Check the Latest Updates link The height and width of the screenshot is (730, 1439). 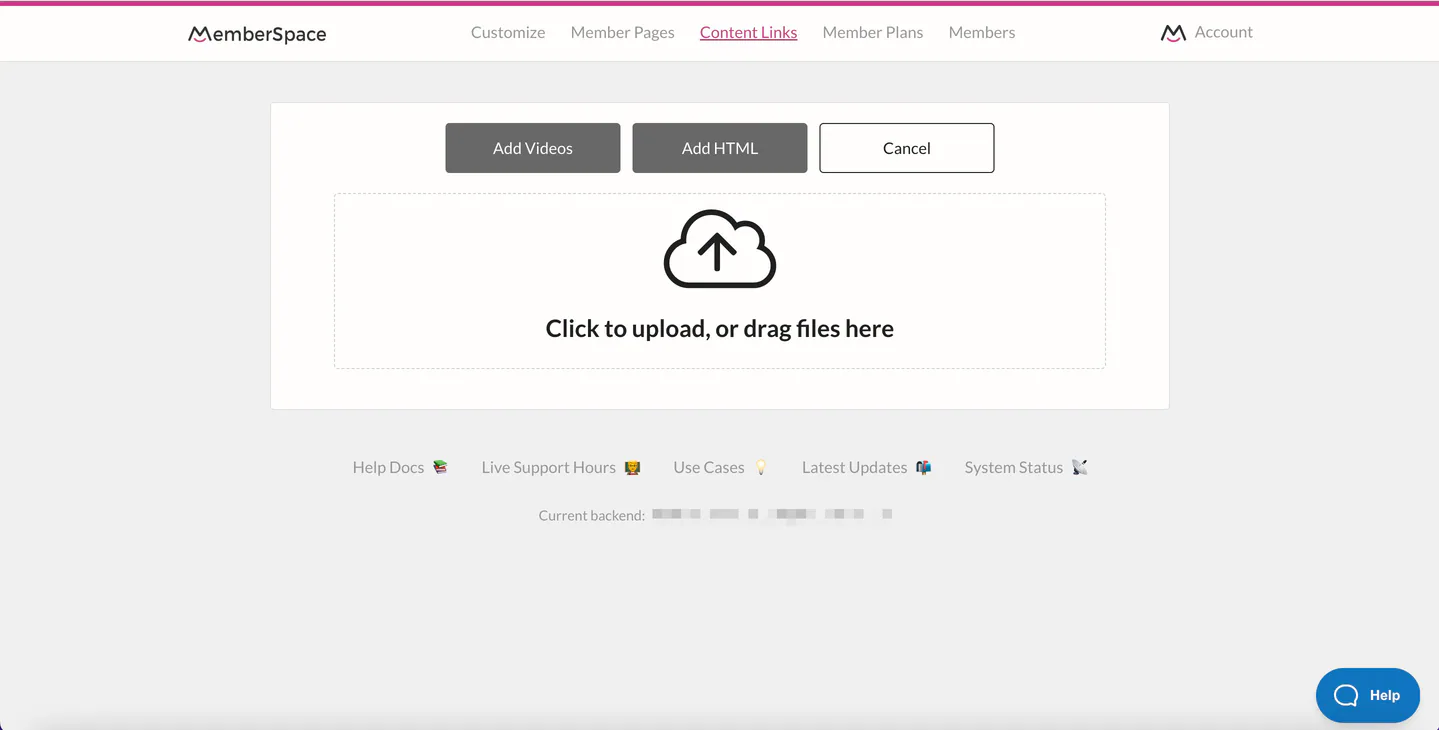click(x=855, y=467)
